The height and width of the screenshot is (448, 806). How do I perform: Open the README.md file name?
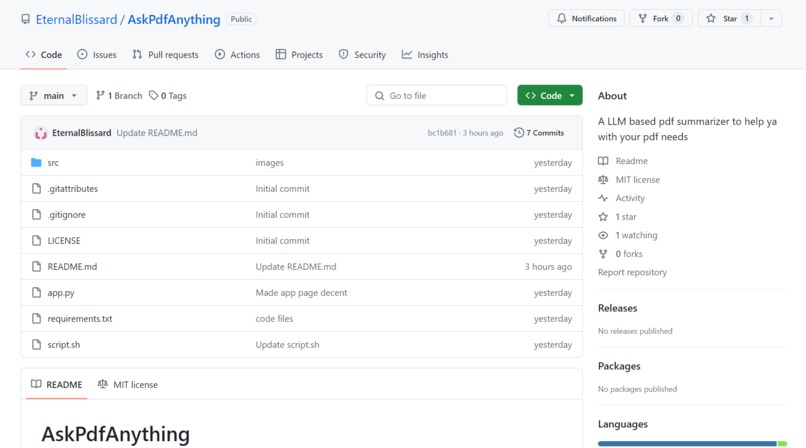pos(72,267)
